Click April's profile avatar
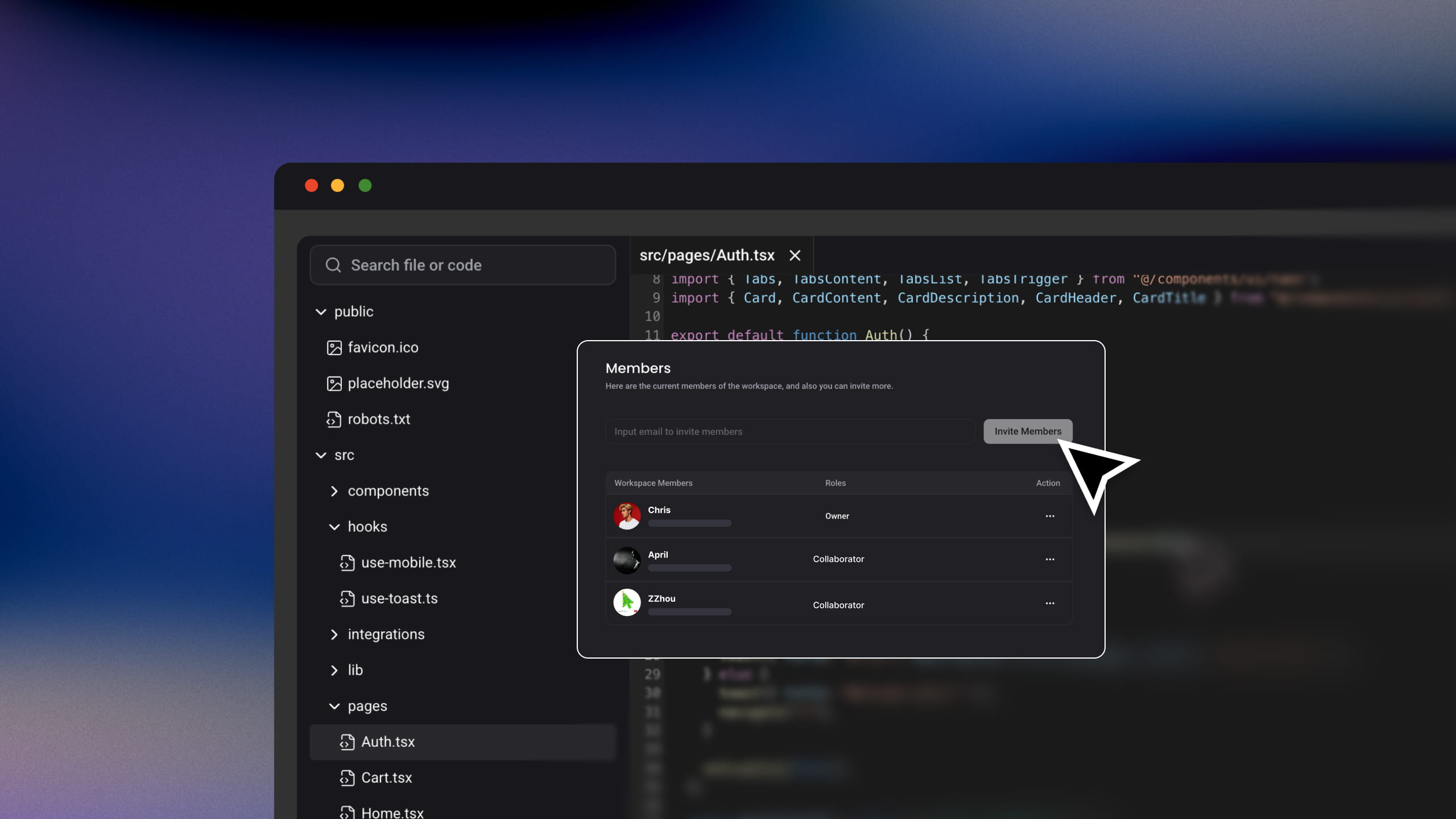The width and height of the screenshot is (1456, 819). (x=627, y=560)
